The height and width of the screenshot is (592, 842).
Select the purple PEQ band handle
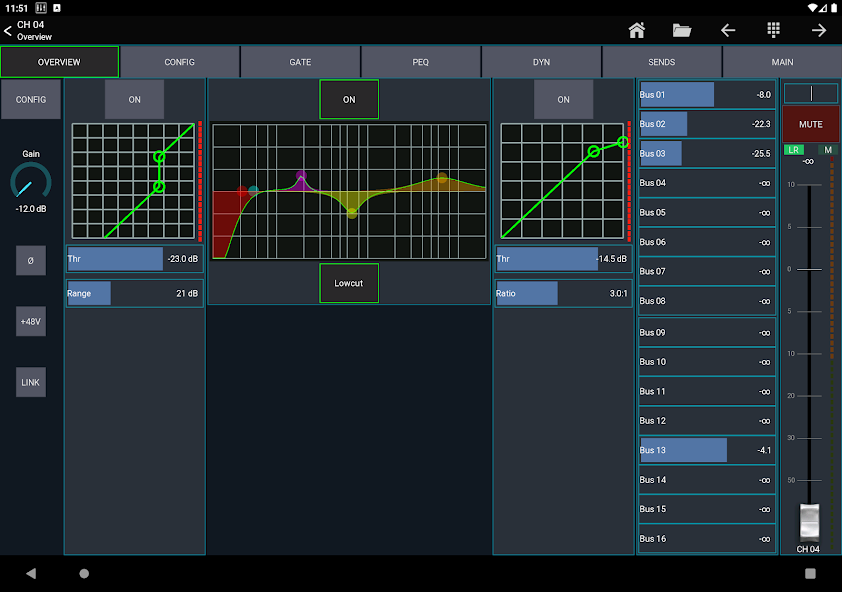[301, 175]
